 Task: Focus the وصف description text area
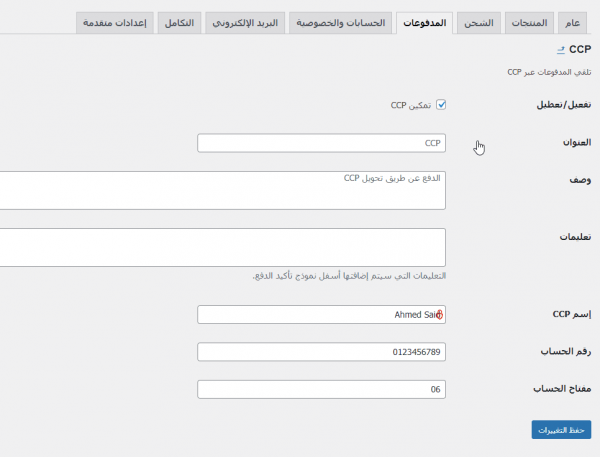pos(220,190)
